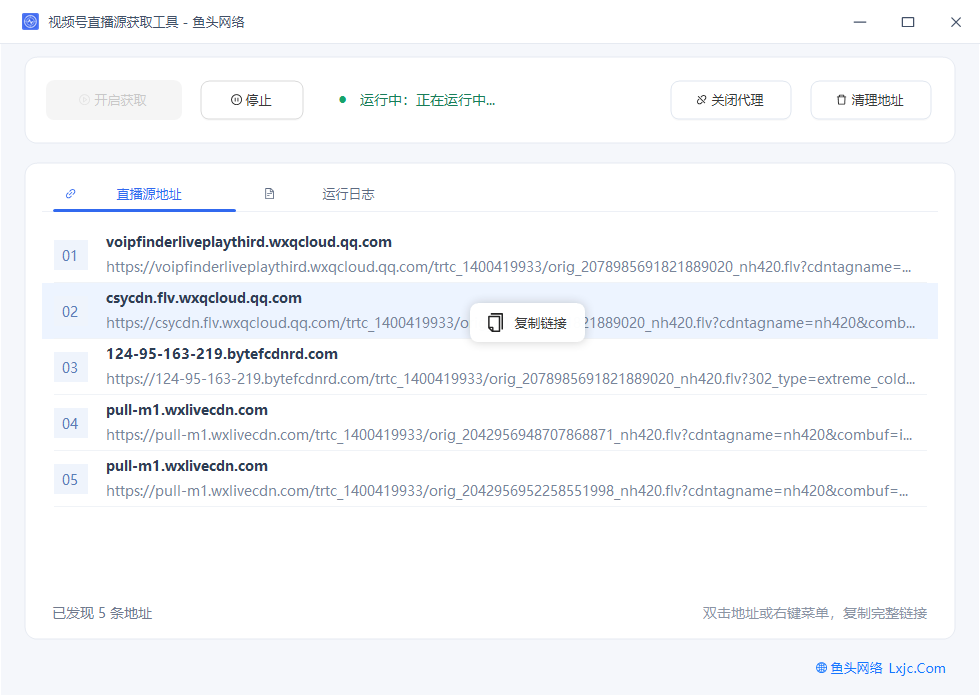Click the link icon beside 直播源地址 tab
Viewport: 980px width, 696px height.
pyautogui.click(x=71, y=194)
